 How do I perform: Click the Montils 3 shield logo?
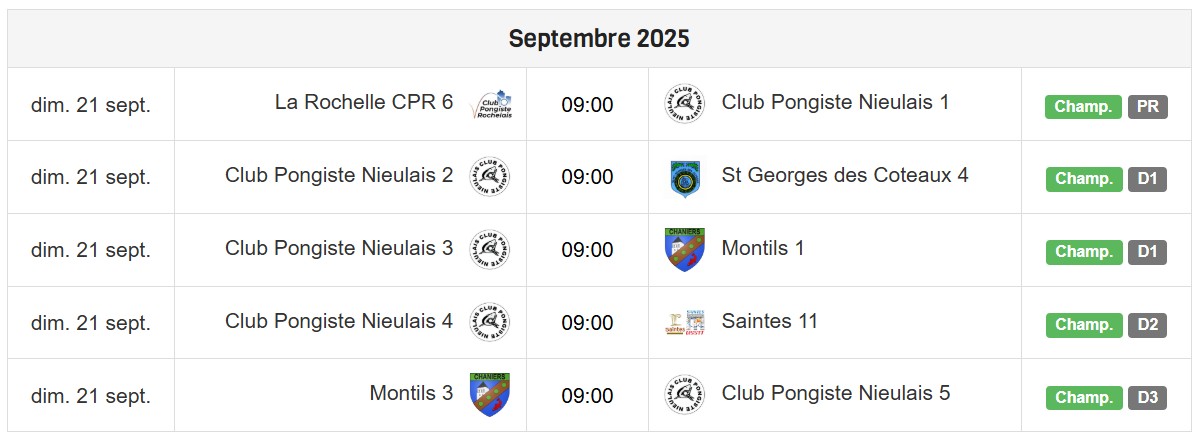(490, 395)
